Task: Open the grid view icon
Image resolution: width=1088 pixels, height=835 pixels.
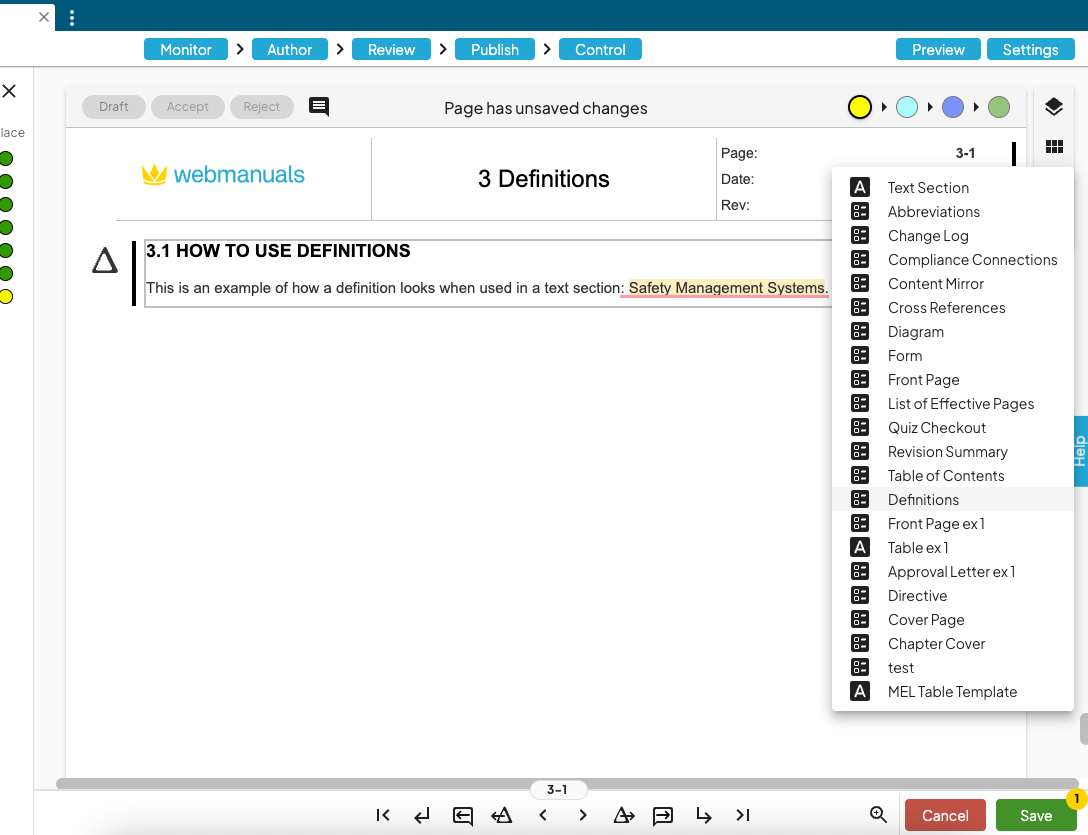Action: (1054, 146)
